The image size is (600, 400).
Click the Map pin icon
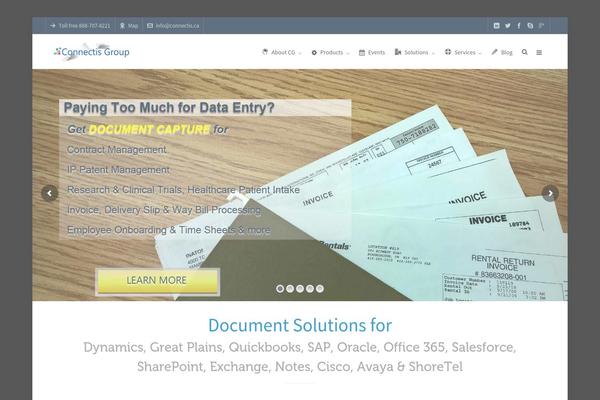122,26
